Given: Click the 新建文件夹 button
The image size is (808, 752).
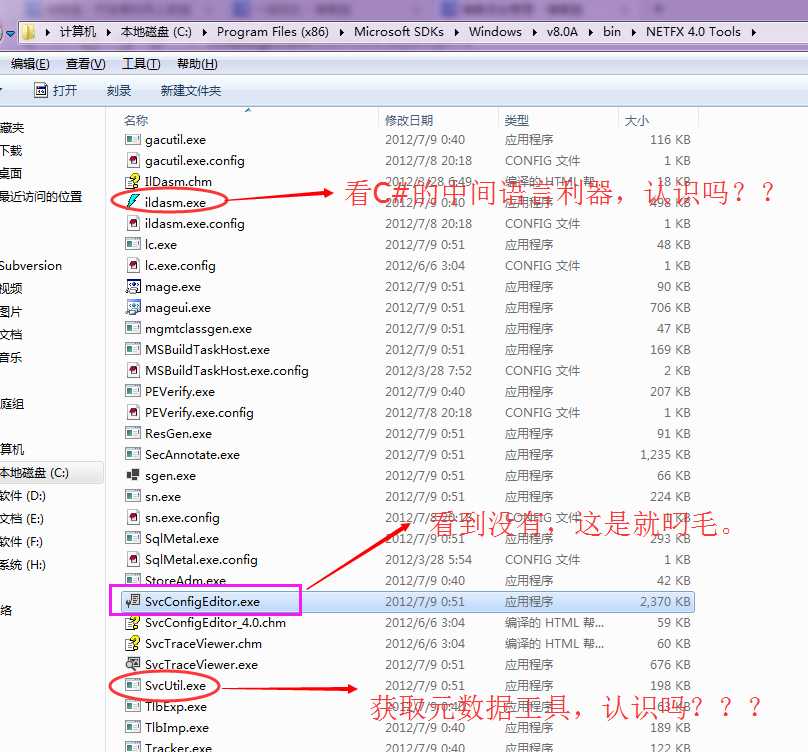Looking at the screenshot, I should click(191, 90).
